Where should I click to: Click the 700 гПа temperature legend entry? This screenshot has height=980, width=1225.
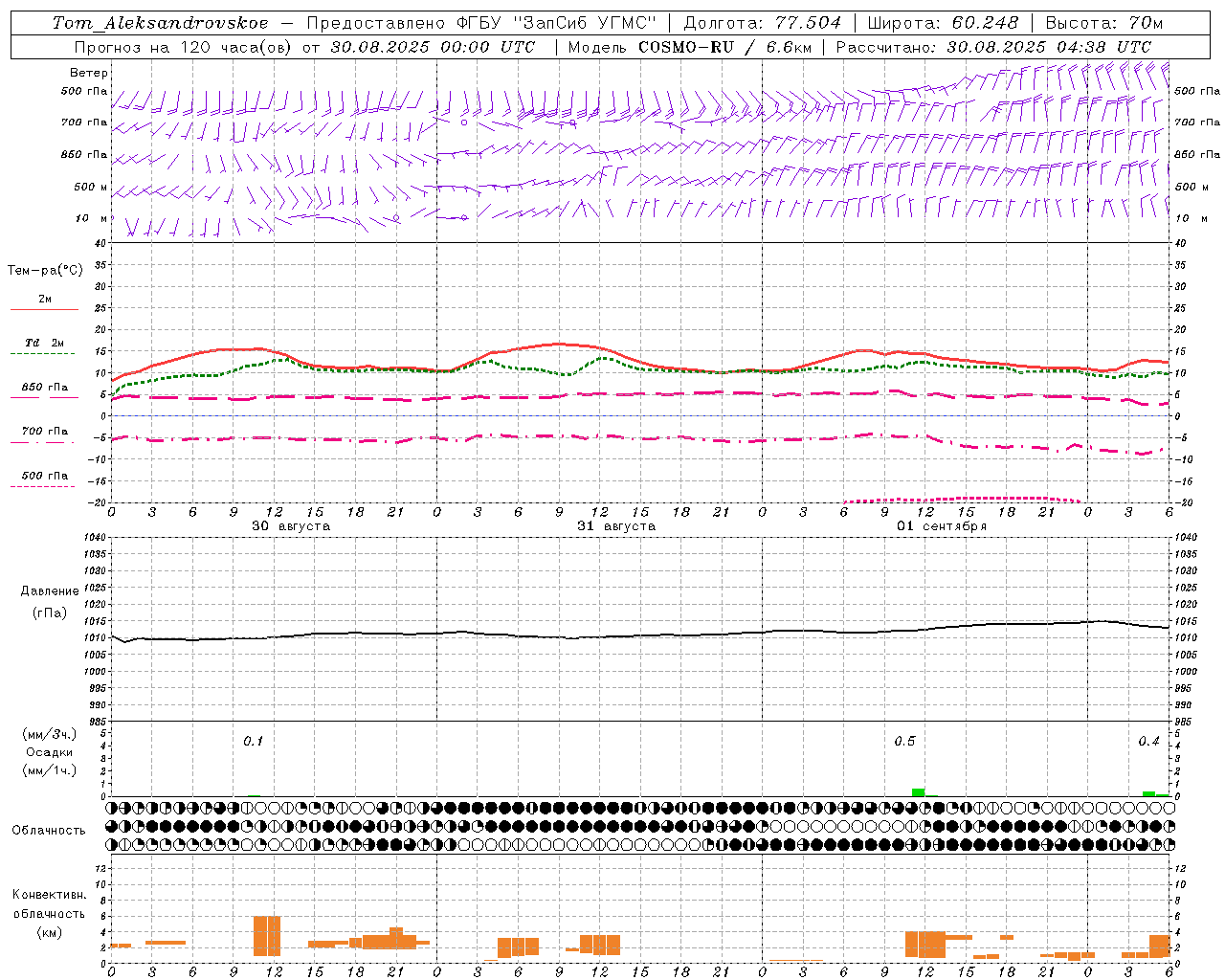click(45, 432)
